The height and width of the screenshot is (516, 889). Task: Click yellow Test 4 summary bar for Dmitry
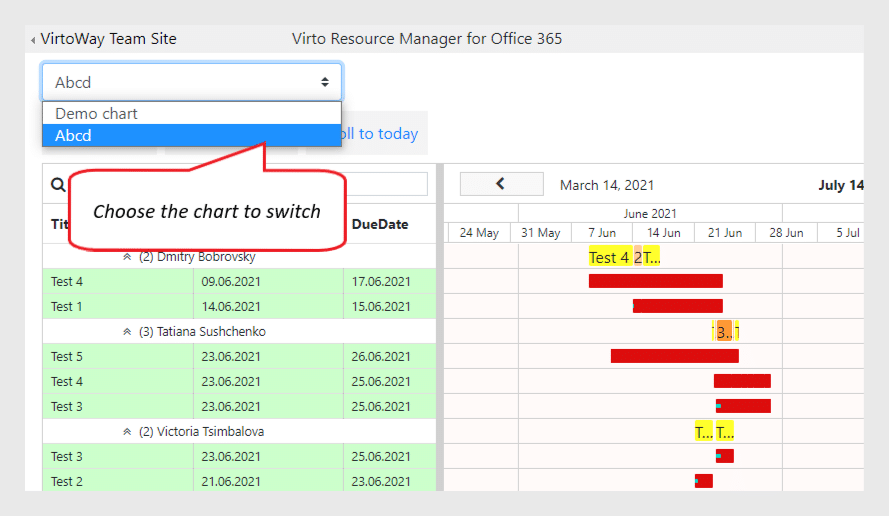coord(610,257)
